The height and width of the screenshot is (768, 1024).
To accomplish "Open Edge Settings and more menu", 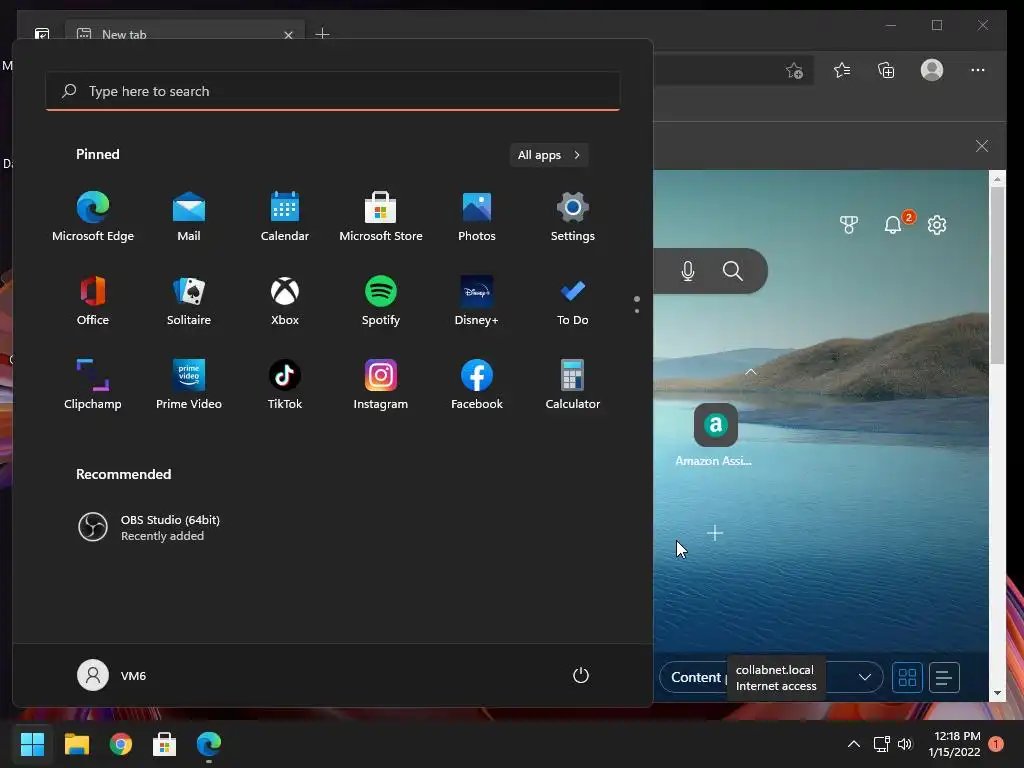I will point(978,70).
